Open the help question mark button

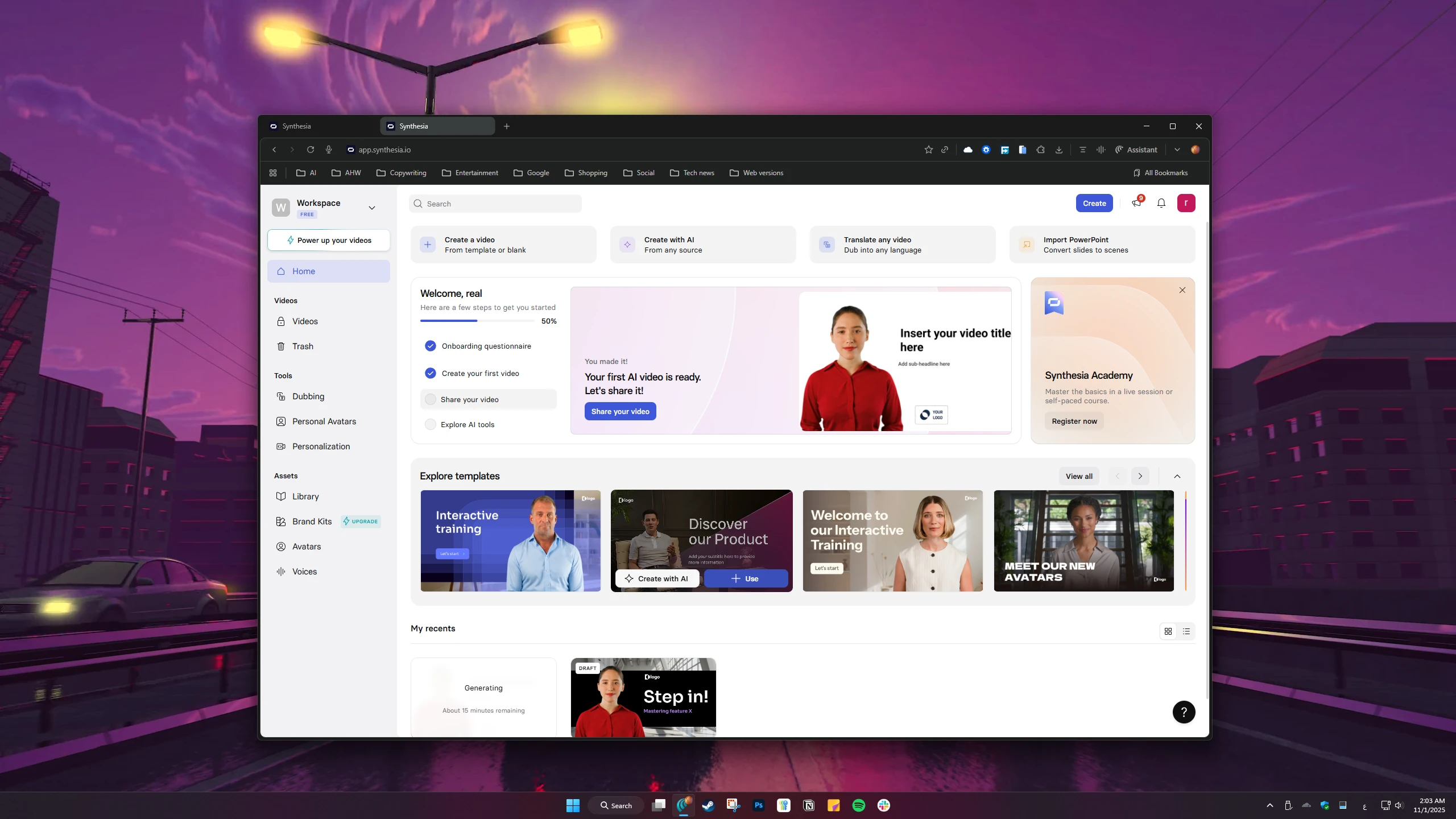[1184, 712]
